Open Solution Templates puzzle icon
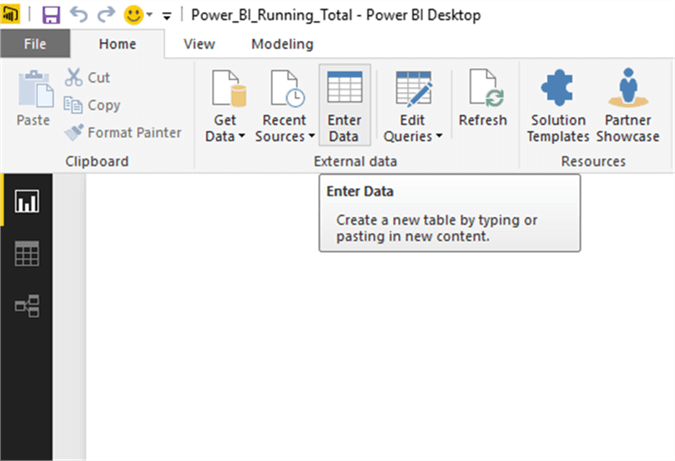Viewport: 675px width, 461px height. click(558, 87)
